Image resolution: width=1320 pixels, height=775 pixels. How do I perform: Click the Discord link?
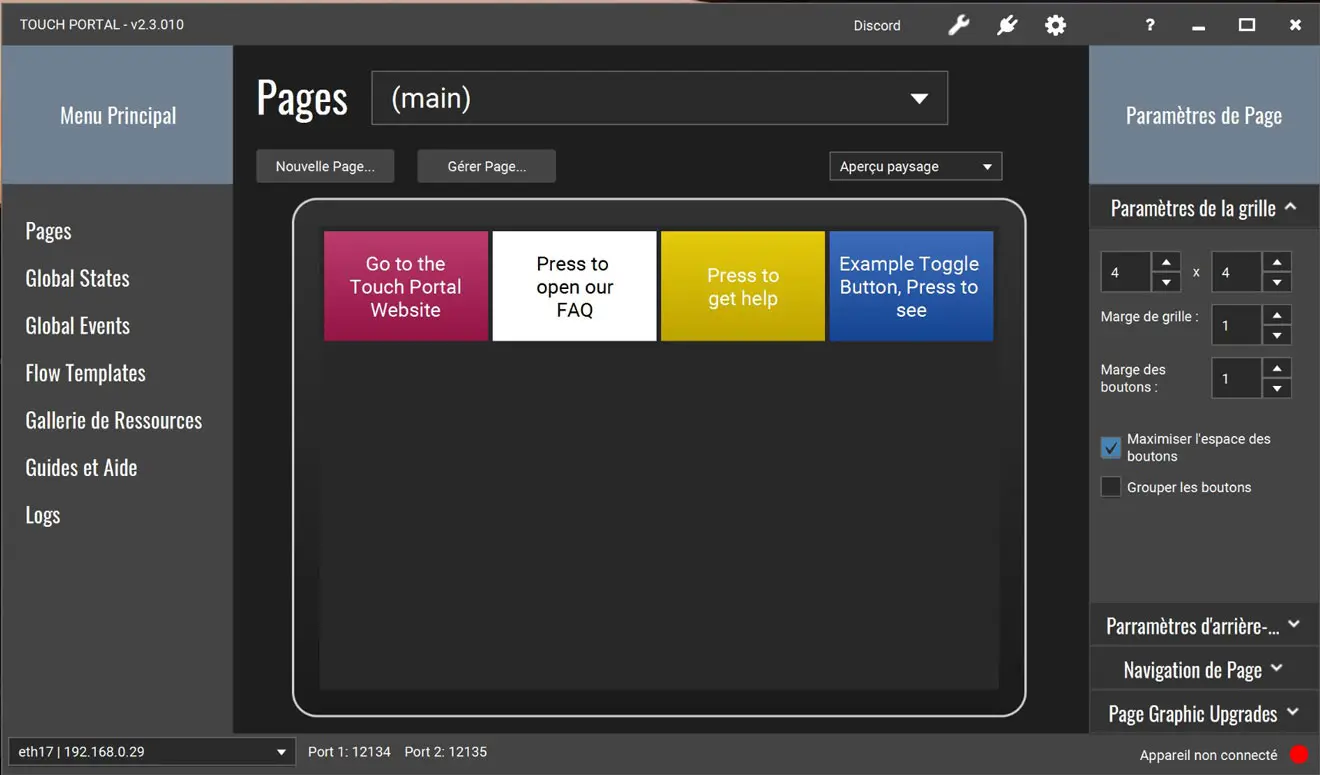click(877, 25)
